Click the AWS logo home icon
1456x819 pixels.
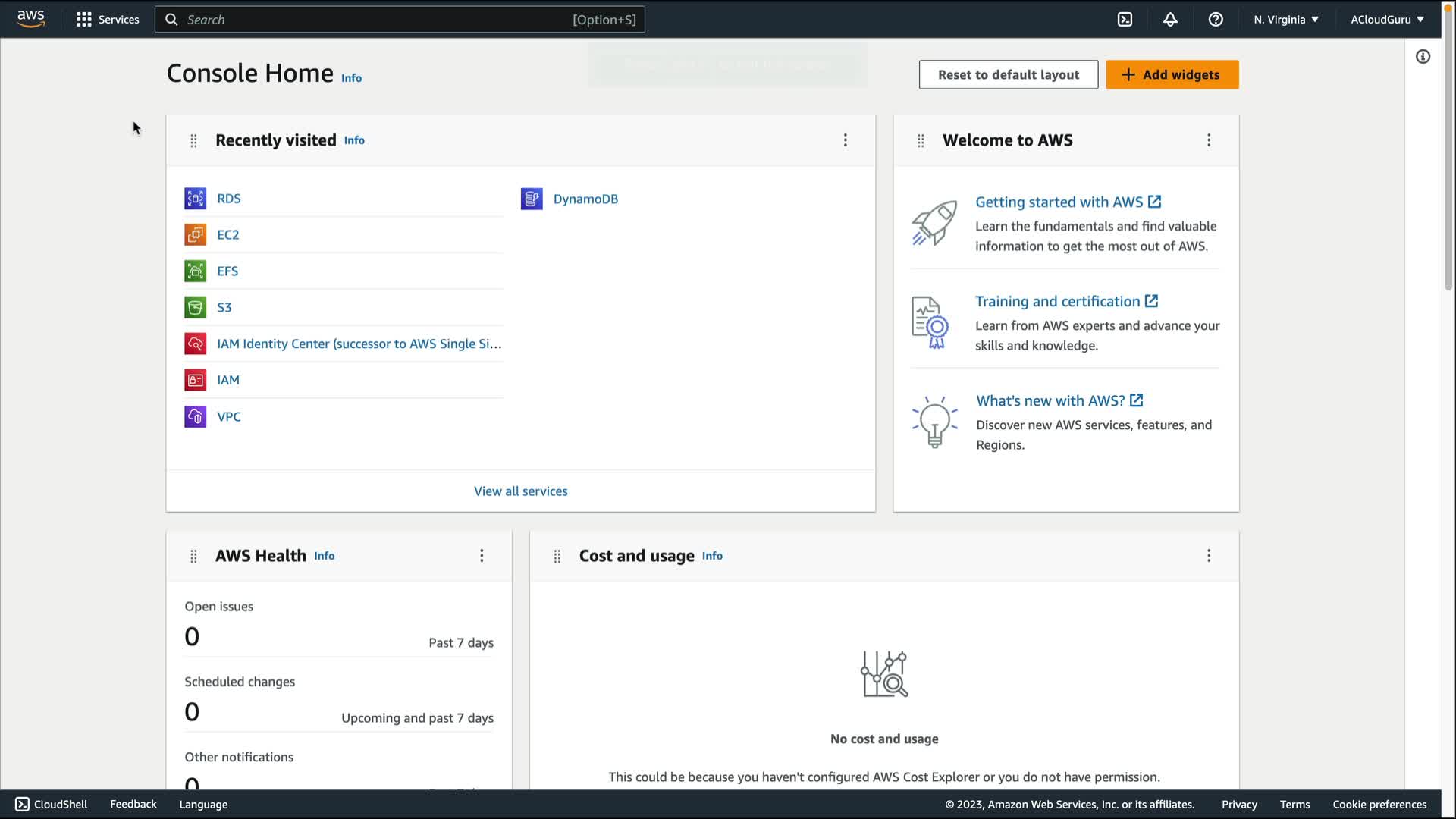tap(31, 19)
